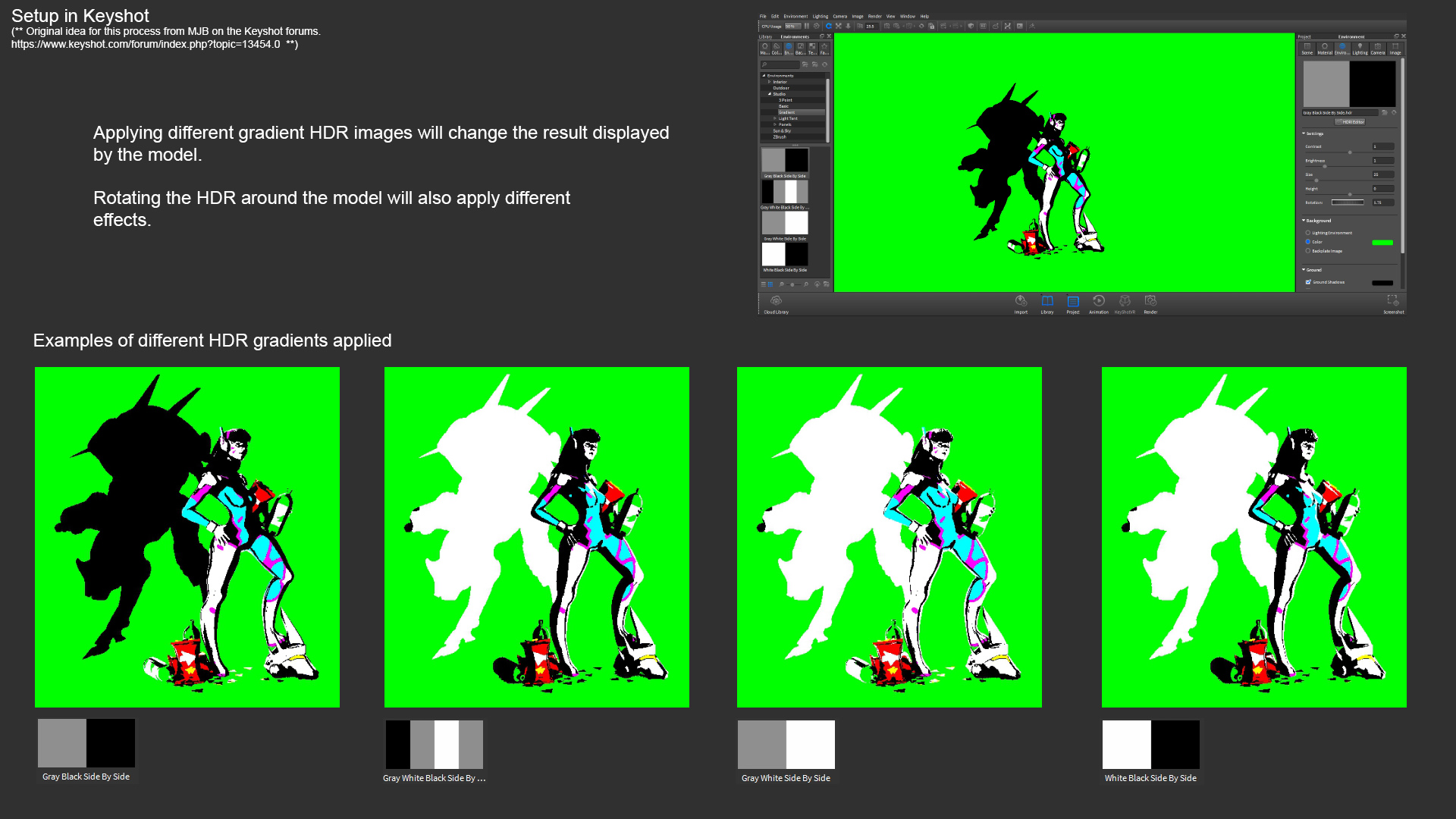Select the Outdoor environment folder
Screen dimensions: 1456x819
click(x=781, y=88)
